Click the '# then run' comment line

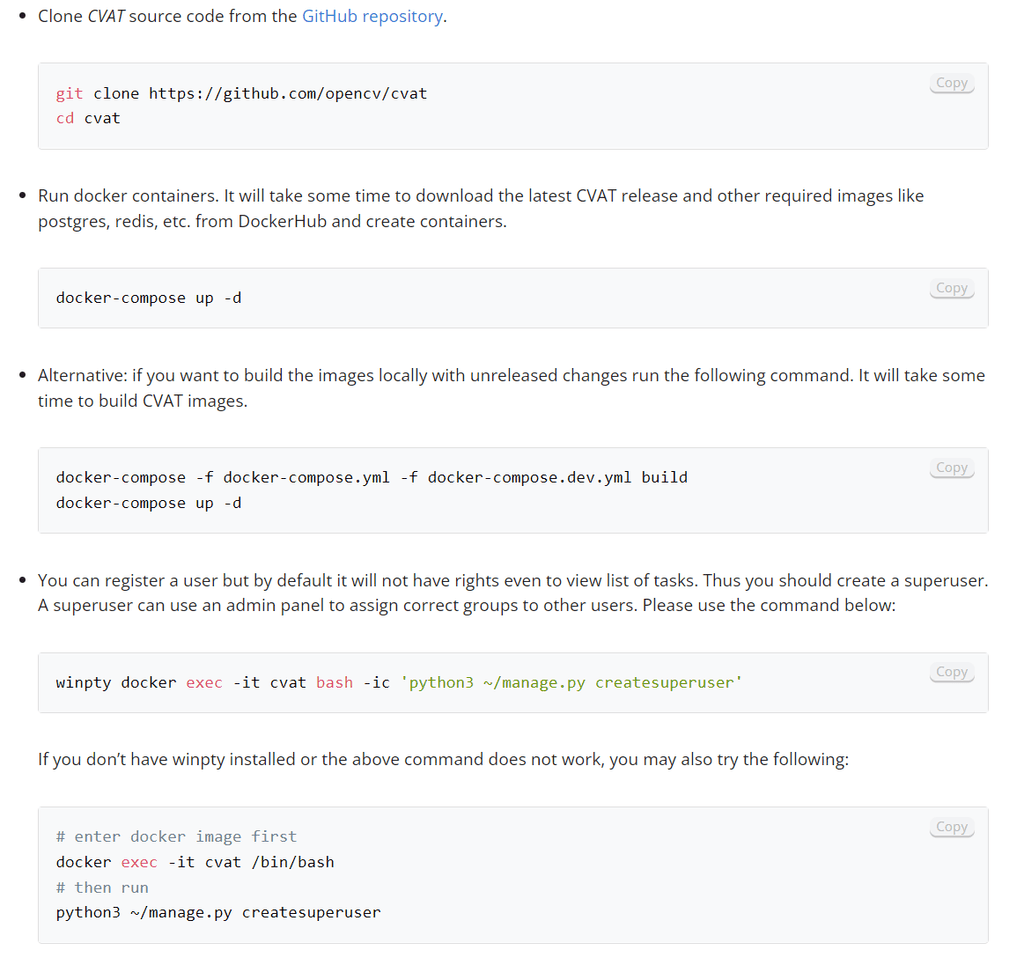[x=103, y=888]
